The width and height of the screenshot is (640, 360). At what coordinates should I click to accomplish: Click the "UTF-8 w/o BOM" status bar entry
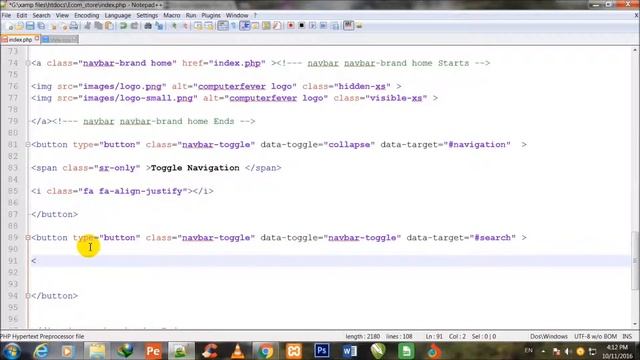[596, 336]
